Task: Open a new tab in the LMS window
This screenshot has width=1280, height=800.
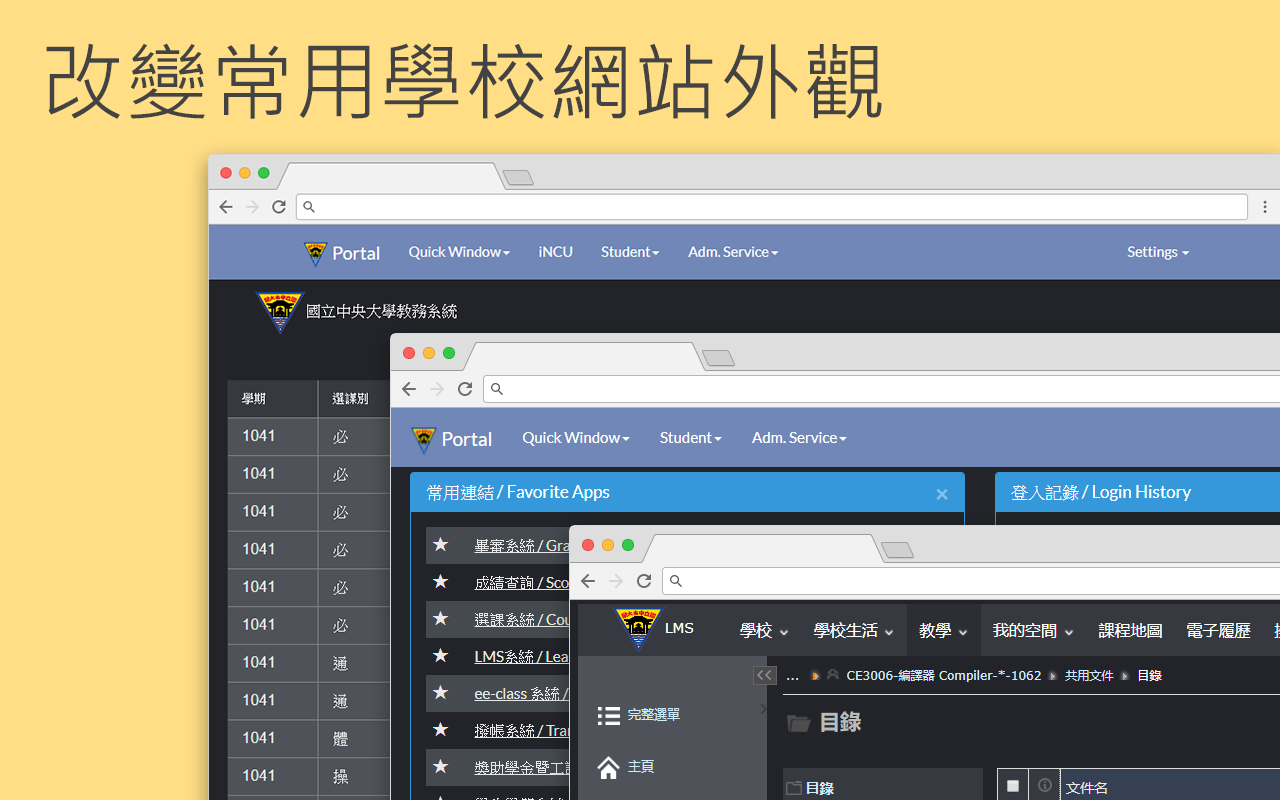Action: coord(898,550)
